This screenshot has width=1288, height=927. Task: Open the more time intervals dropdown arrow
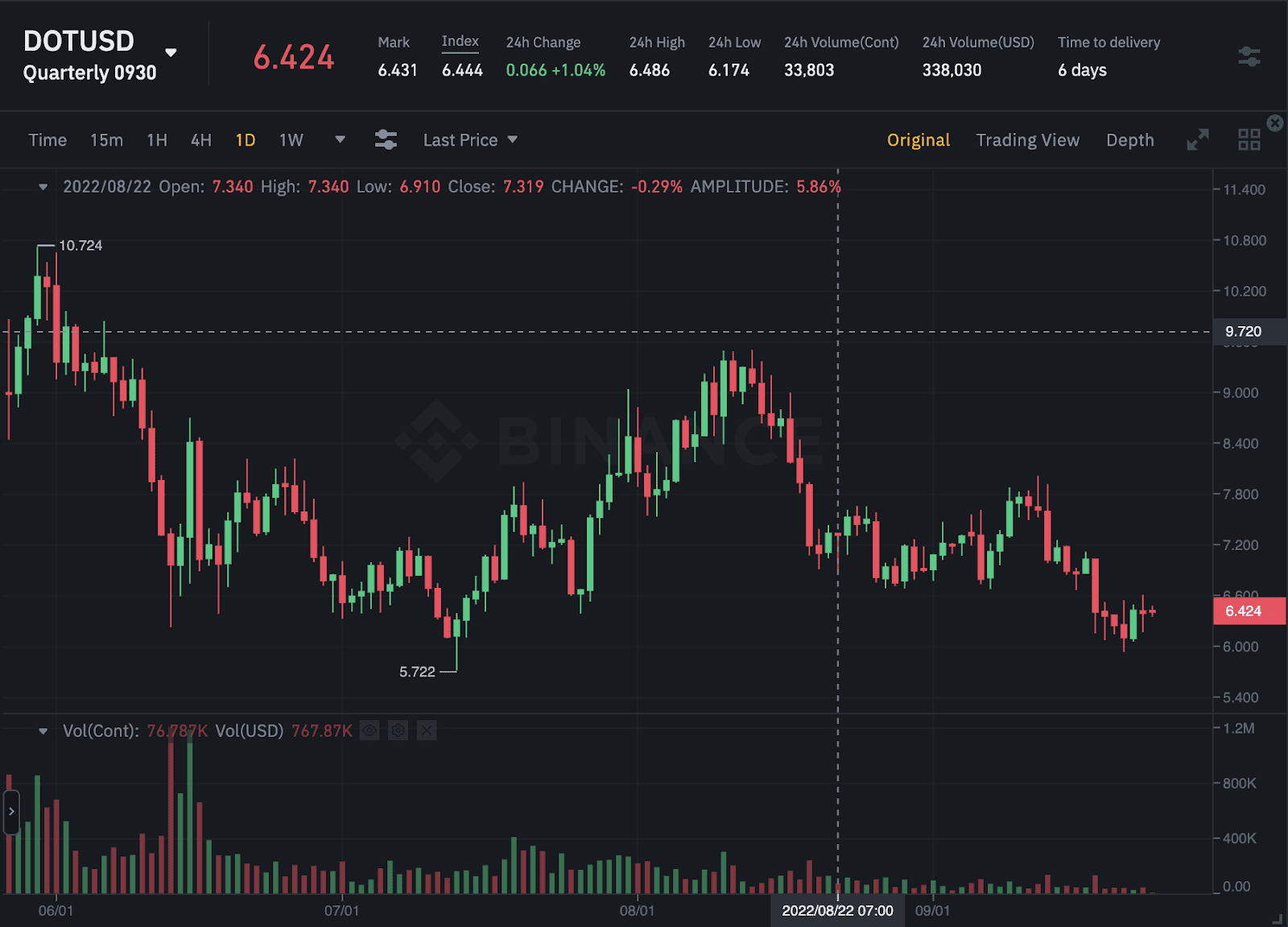pyautogui.click(x=340, y=139)
